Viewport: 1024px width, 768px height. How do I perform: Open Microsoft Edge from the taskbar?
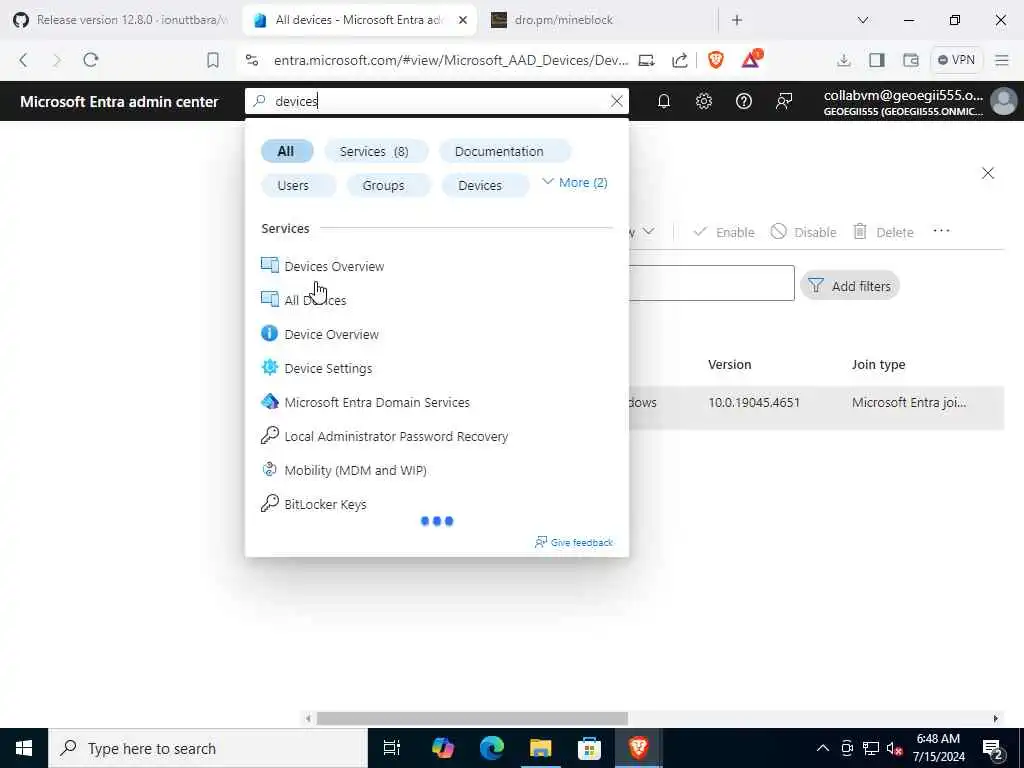pyautogui.click(x=492, y=748)
